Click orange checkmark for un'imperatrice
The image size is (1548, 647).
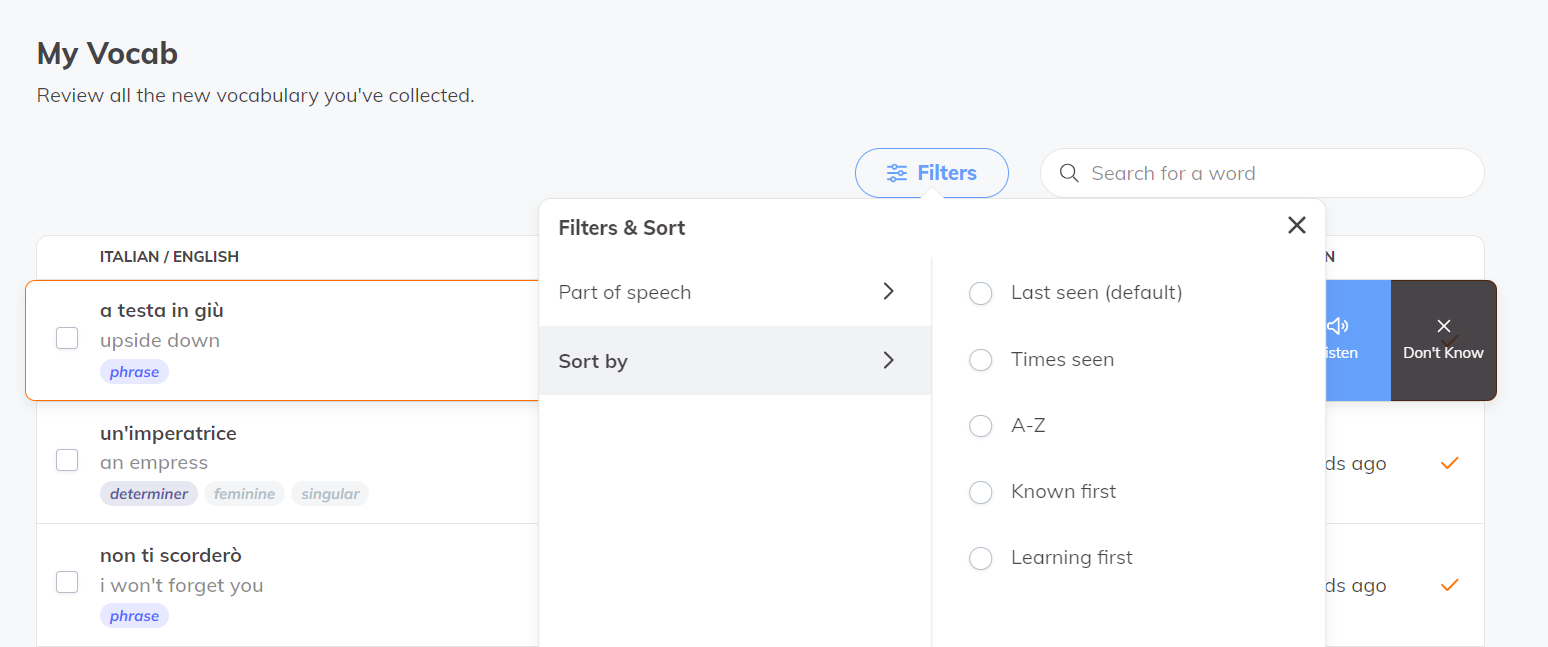pos(1449,463)
